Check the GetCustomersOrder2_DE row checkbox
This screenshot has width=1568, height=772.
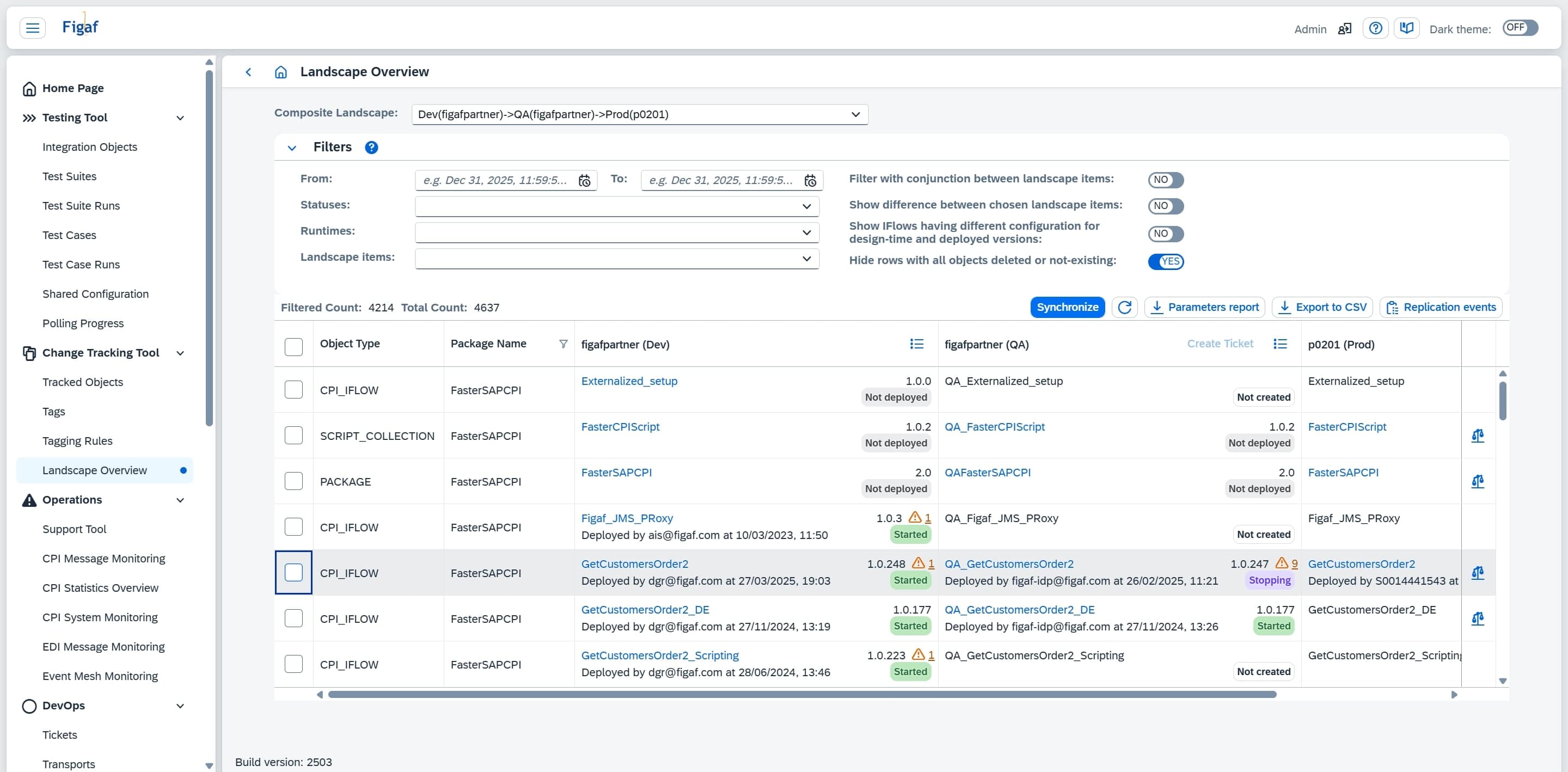(293, 618)
